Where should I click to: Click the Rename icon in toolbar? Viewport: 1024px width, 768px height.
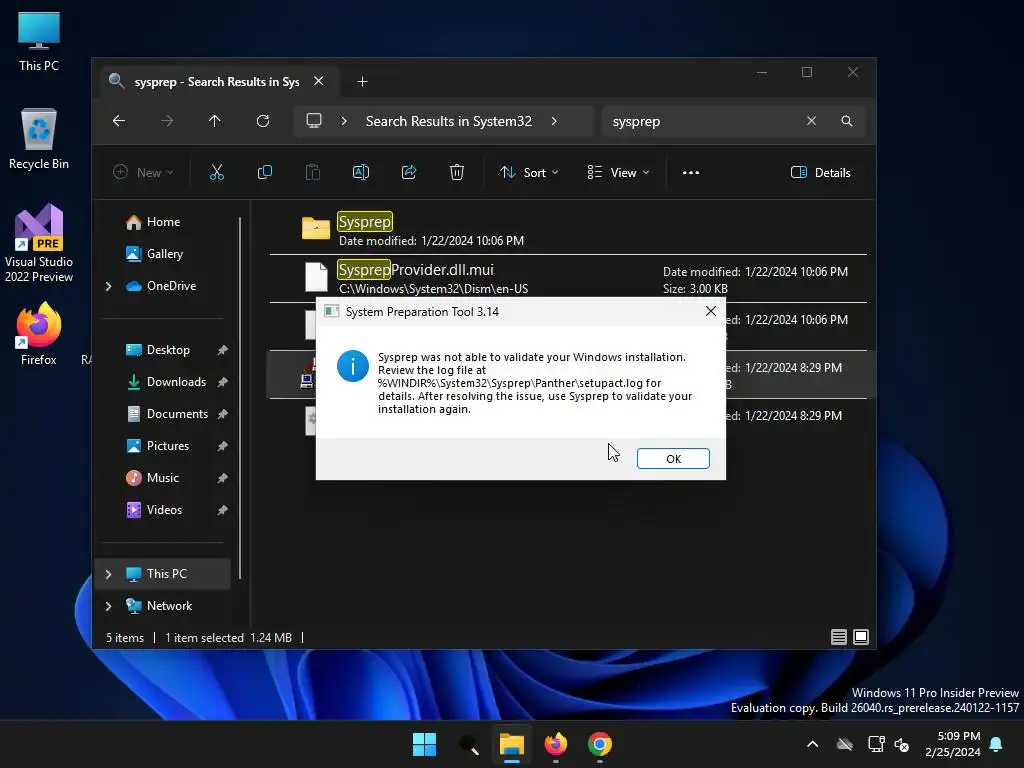click(360, 172)
